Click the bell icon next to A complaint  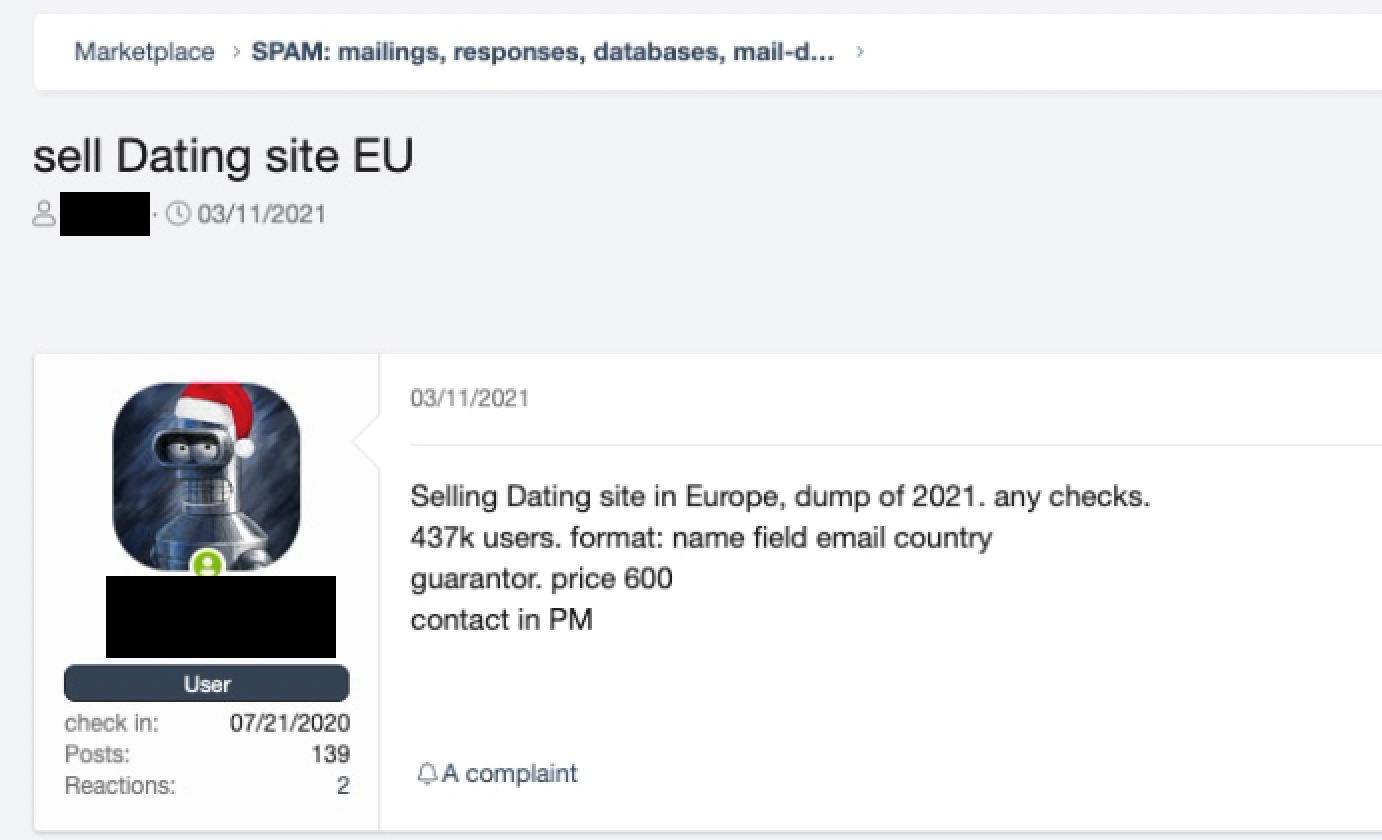tap(427, 773)
